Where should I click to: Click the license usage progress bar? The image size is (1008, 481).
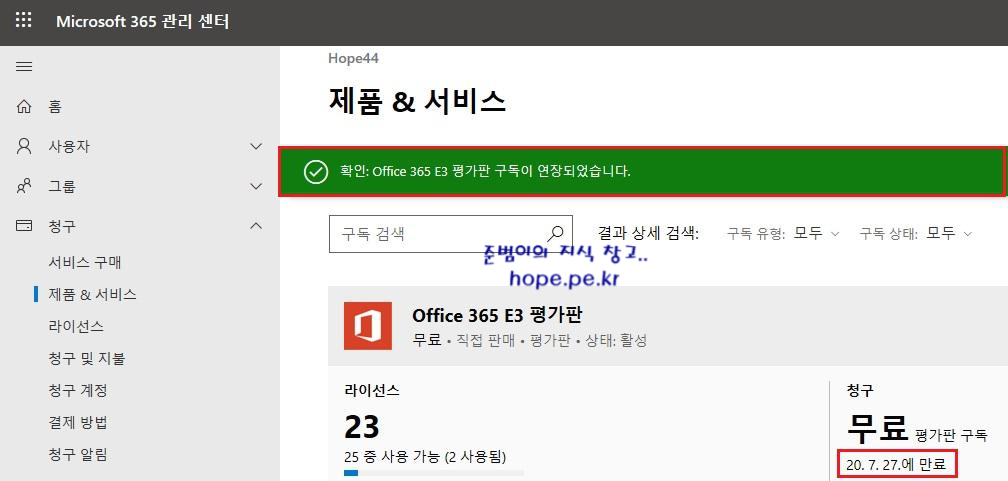[434, 473]
